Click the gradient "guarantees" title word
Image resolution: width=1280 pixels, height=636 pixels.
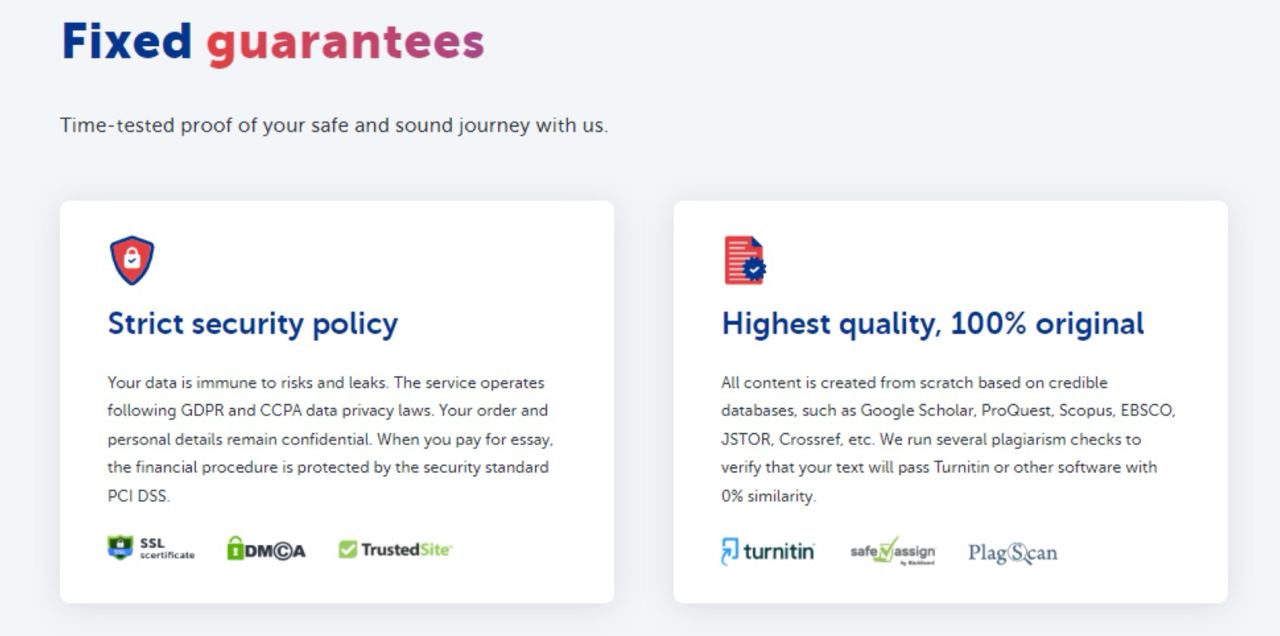tap(345, 42)
